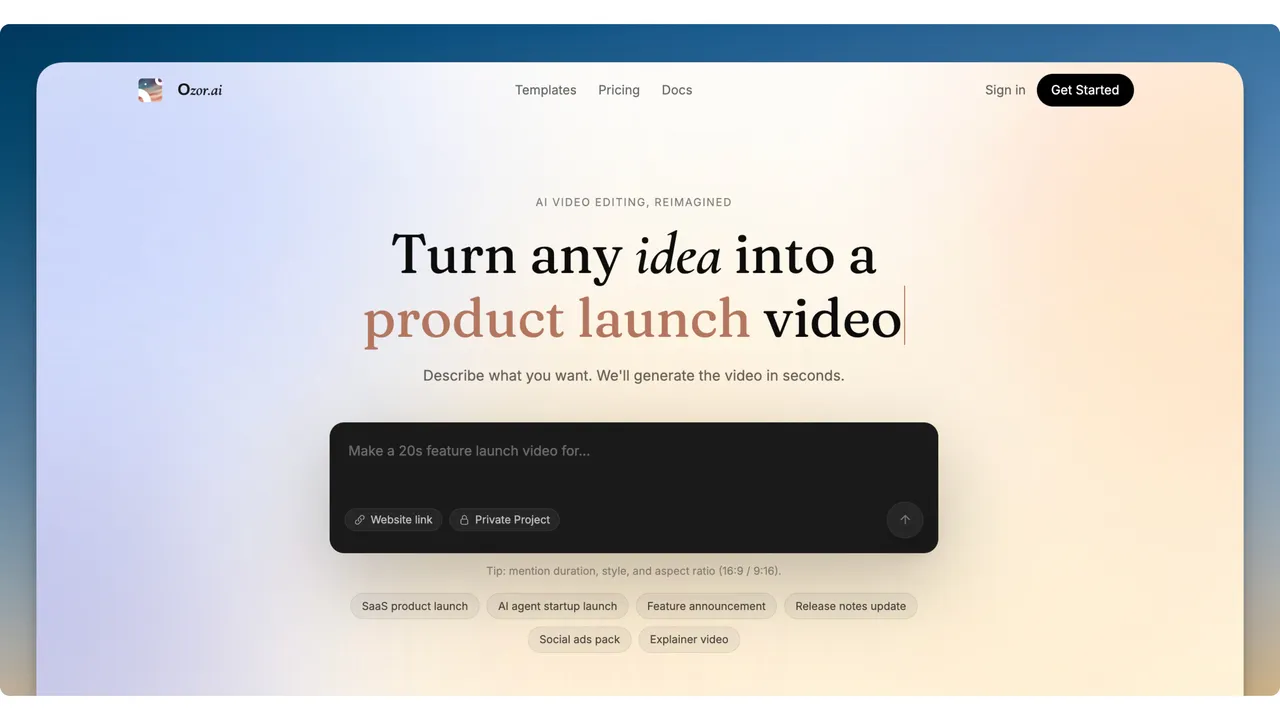Click the Sign in link

(x=1005, y=90)
